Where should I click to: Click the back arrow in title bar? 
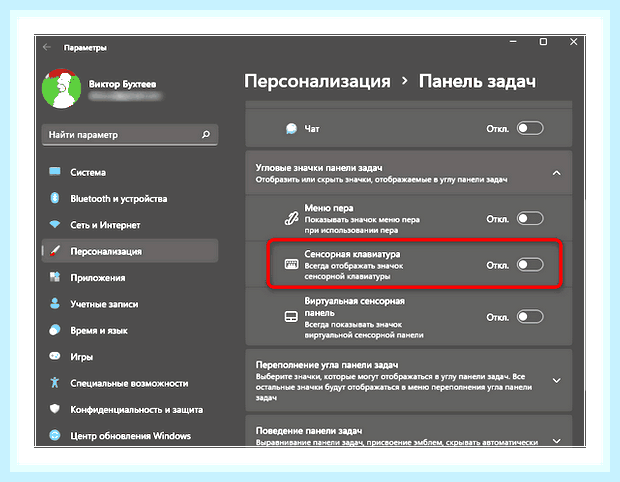47,47
